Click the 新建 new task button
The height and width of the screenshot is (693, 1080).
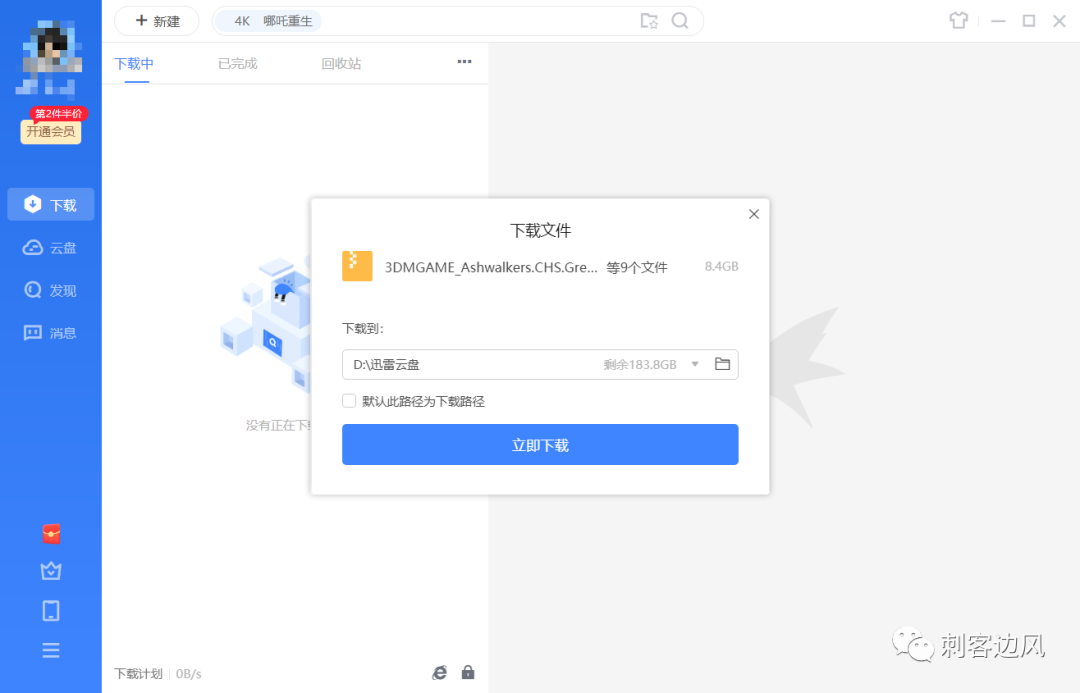(x=157, y=21)
